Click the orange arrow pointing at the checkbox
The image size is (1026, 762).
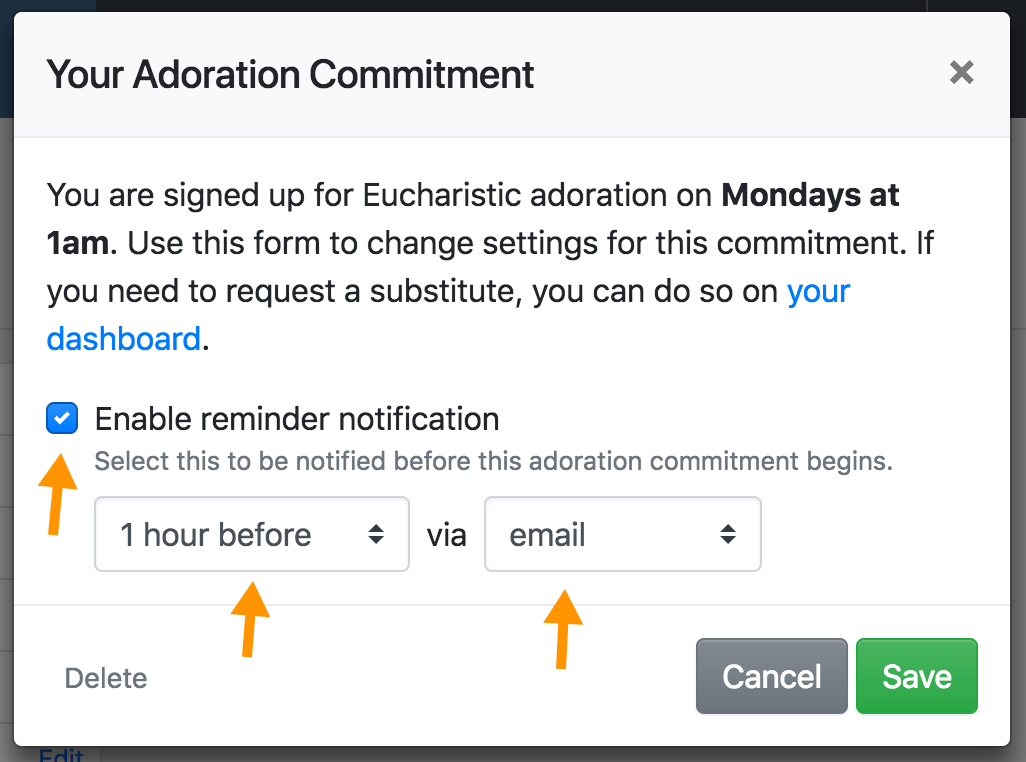tap(56, 493)
